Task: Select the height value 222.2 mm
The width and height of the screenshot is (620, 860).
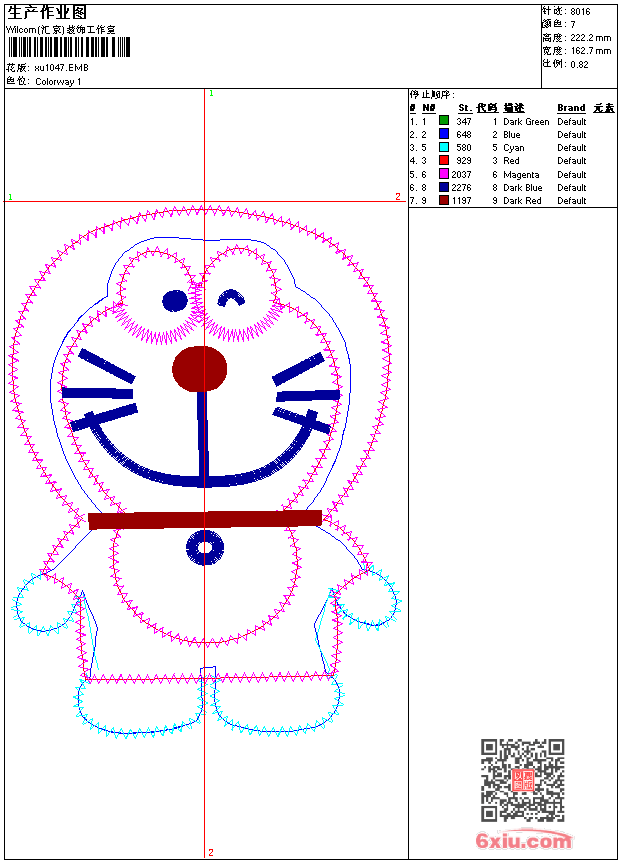Action: 590,38
